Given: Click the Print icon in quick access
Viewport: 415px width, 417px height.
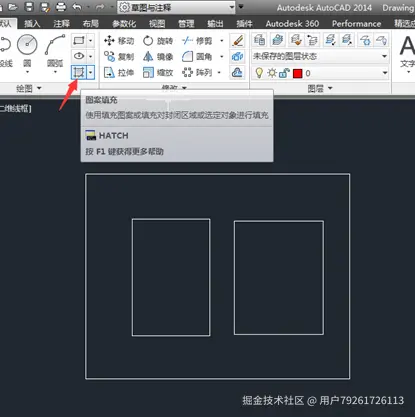Looking at the screenshot, I should click(61, 7).
